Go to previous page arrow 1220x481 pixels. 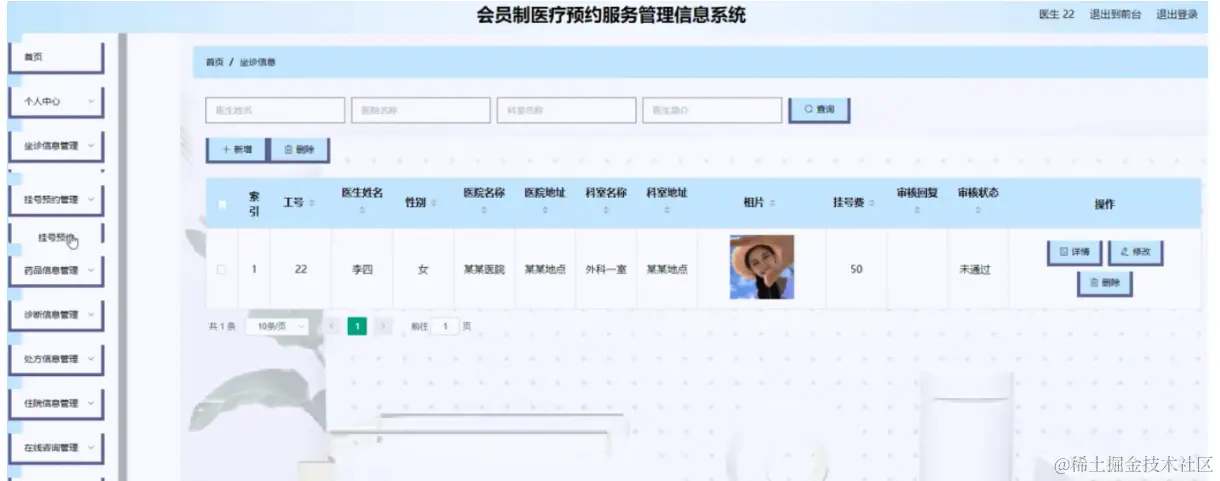(332, 326)
